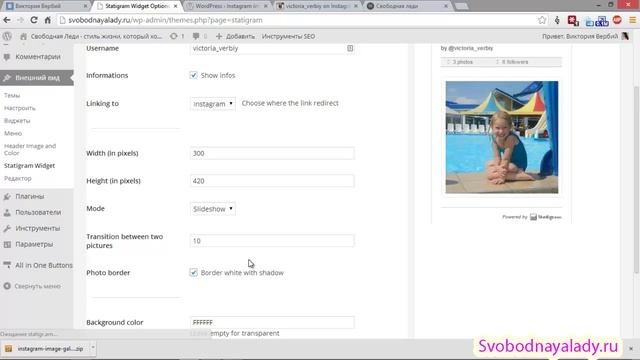The width and height of the screenshot is (640, 360).
Task: Open the downloaded zip file menu arrow
Action: pos(93,349)
